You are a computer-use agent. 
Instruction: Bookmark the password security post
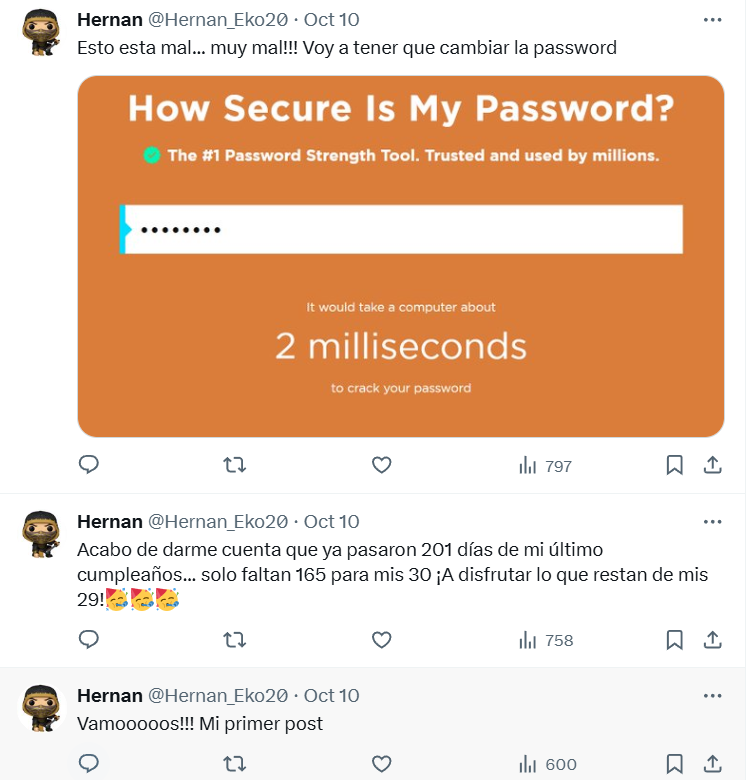tap(675, 465)
